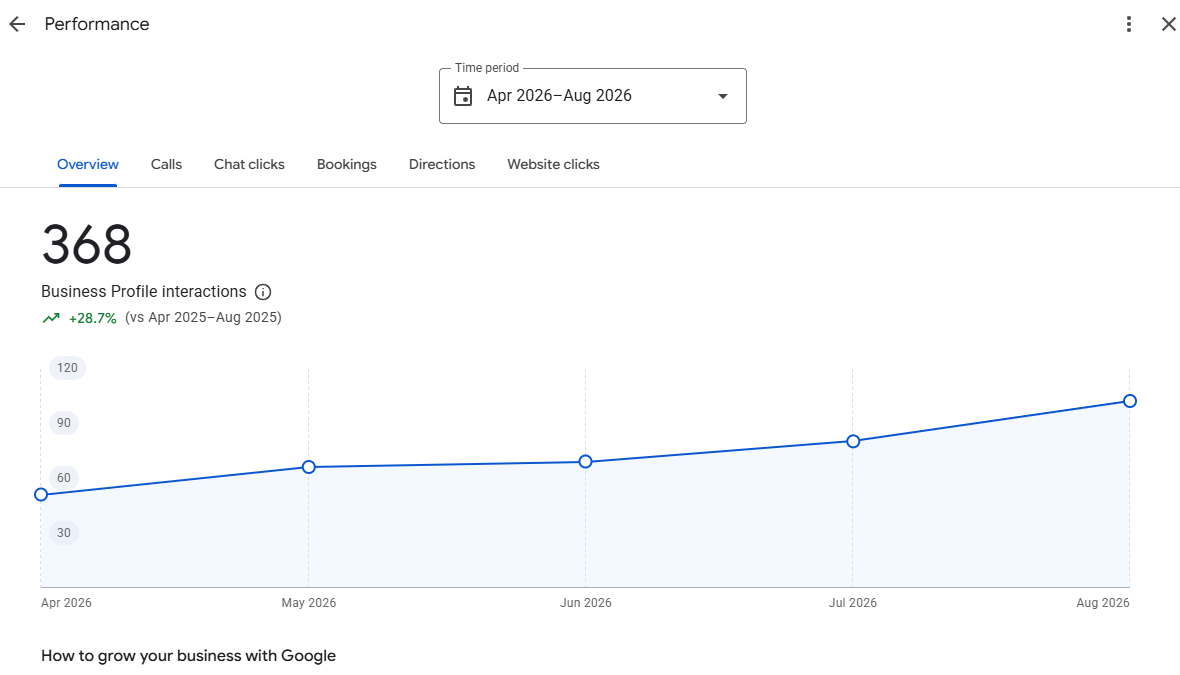
Task: Switch to the Calls tab
Action: (166, 164)
